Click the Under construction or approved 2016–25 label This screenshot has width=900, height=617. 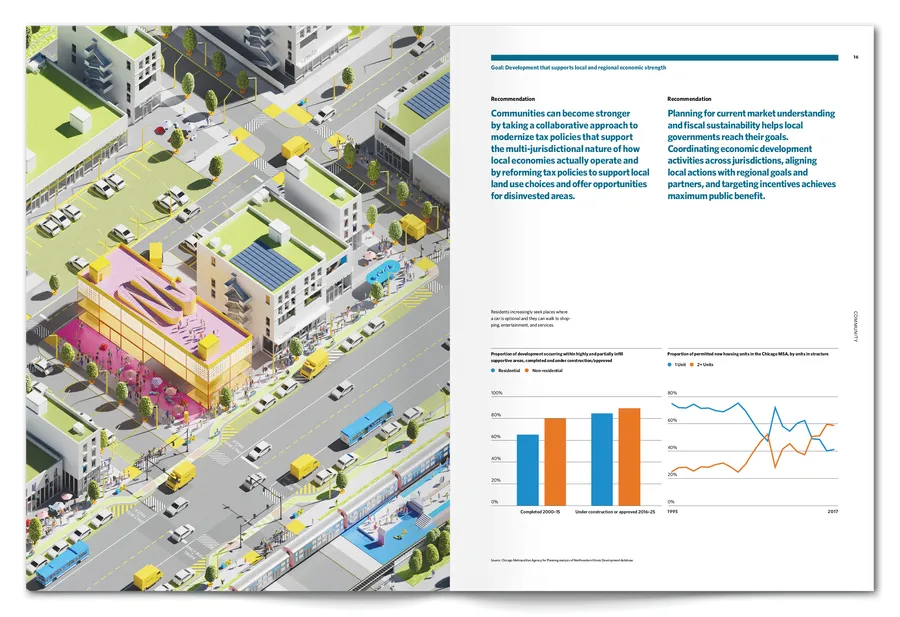[x=616, y=511]
